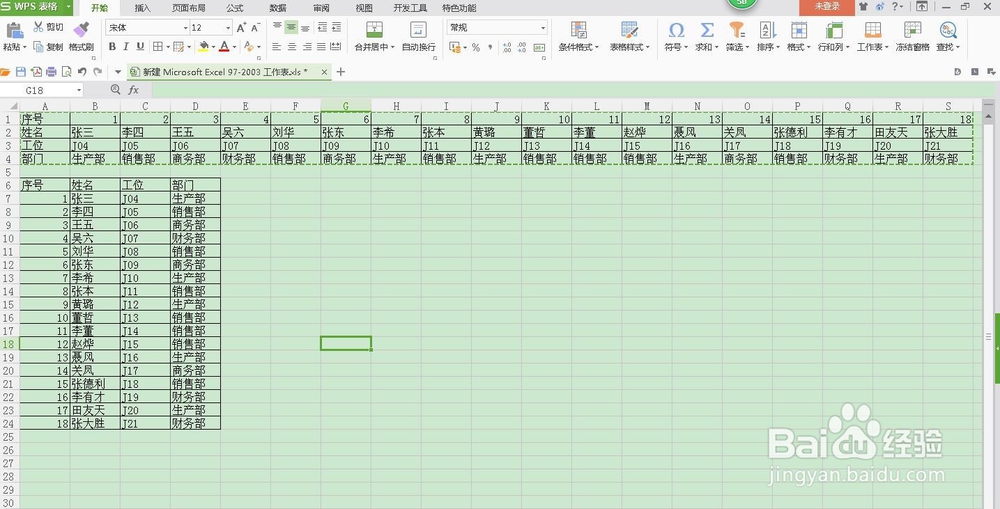Click the Copy (复制) button
This screenshot has height=509, width=1000.
(48, 47)
